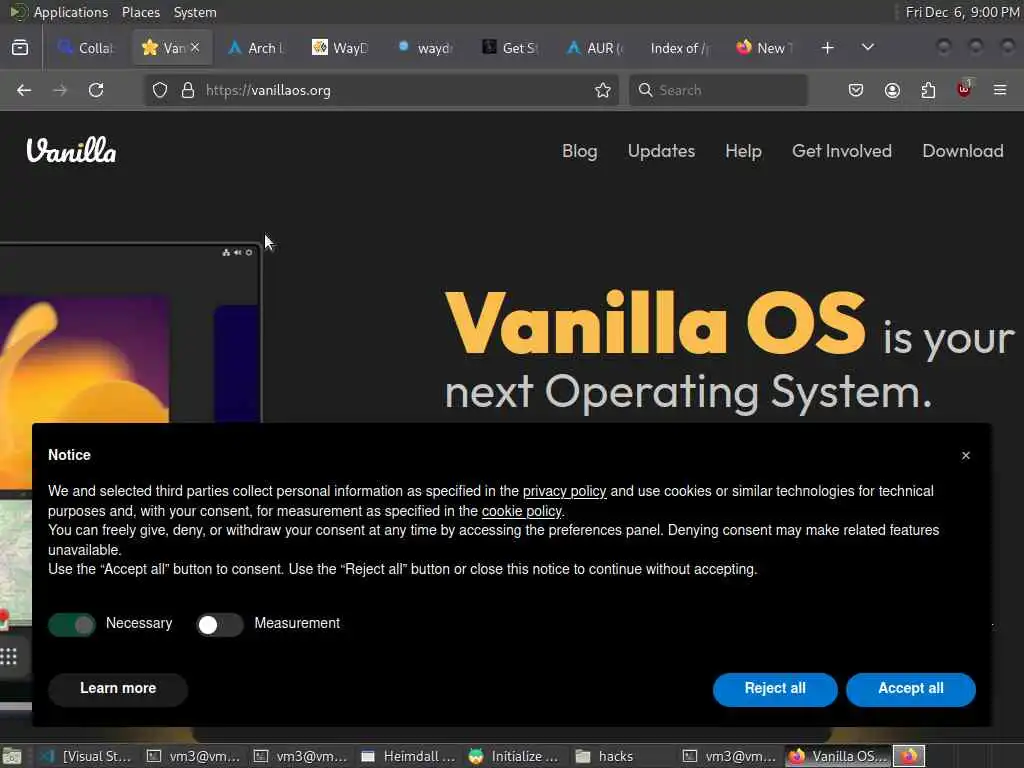The height and width of the screenshot is (768, 1024).
Task: Show site security padlock info
Action: pyautogui.click(x=188, y=90)
